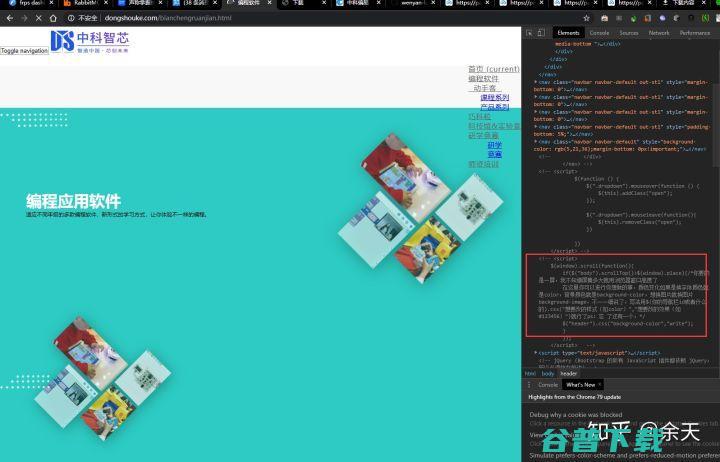This screenshot has height=462, width=720.
Task: Close the RabbitM browser tab
Action: click(x=106, y=3)
